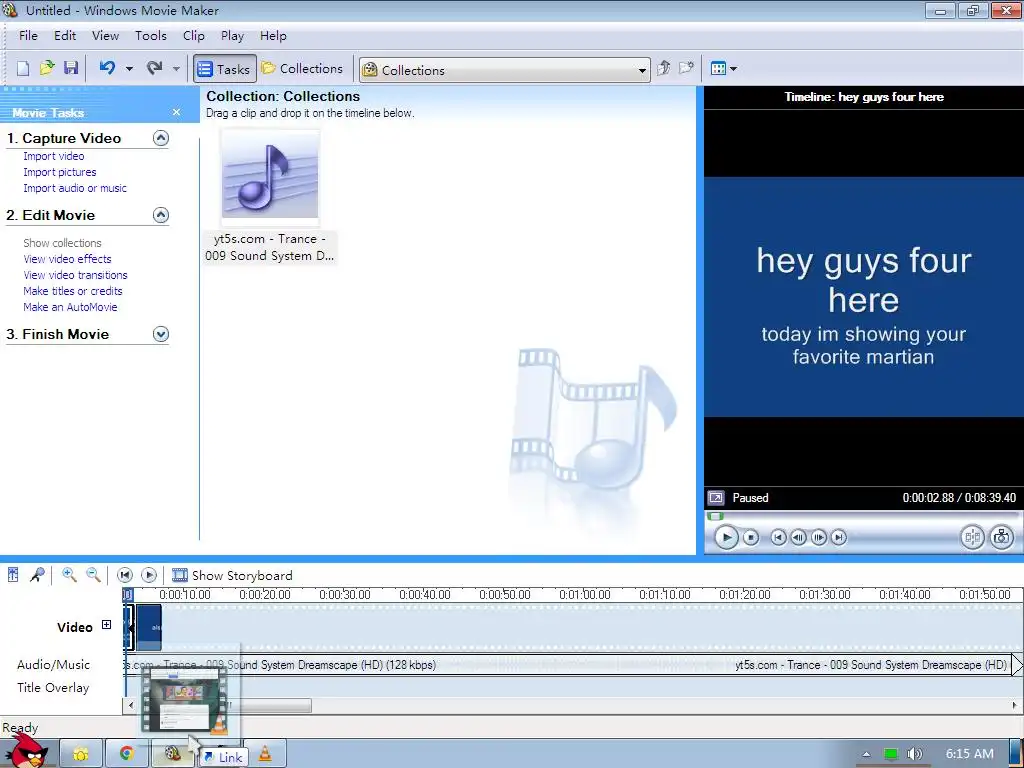This screenshot has width=1024, height=768.
Task: Select the Trance audio clip on Audio/Music track
Action: 567,665
